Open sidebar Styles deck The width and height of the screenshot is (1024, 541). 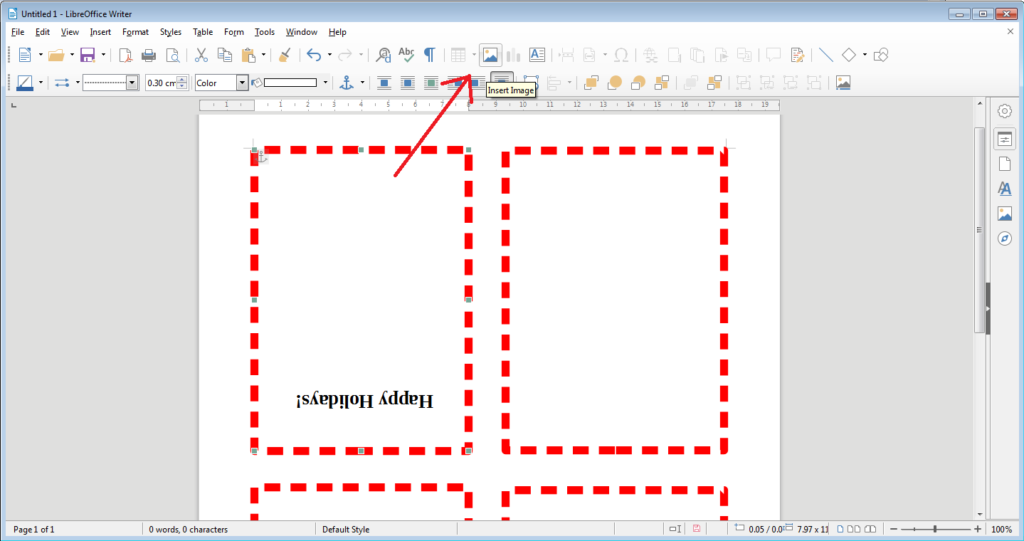click(1004, 189)
